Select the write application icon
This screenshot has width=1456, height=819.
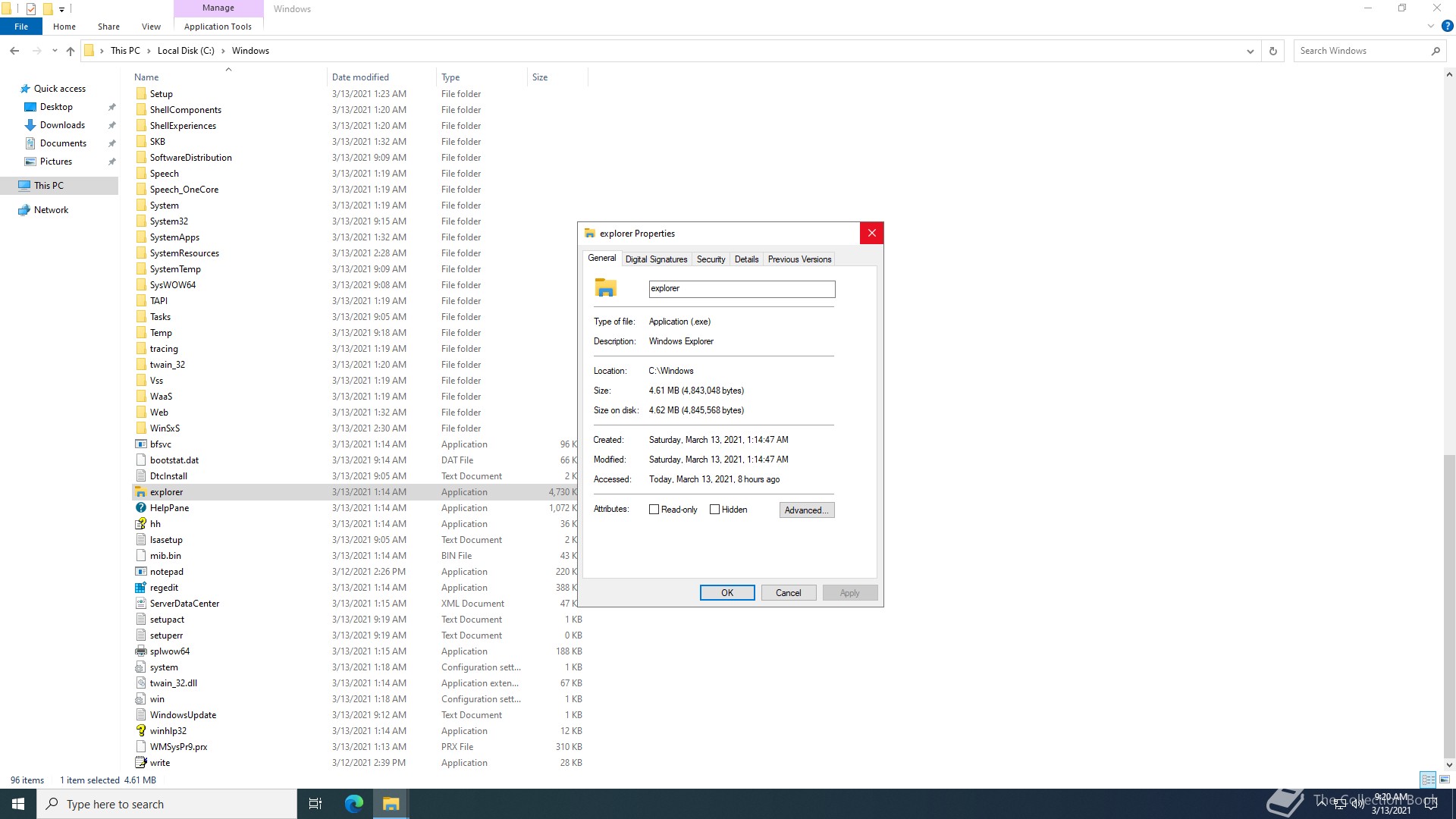(x=141, y=763)
